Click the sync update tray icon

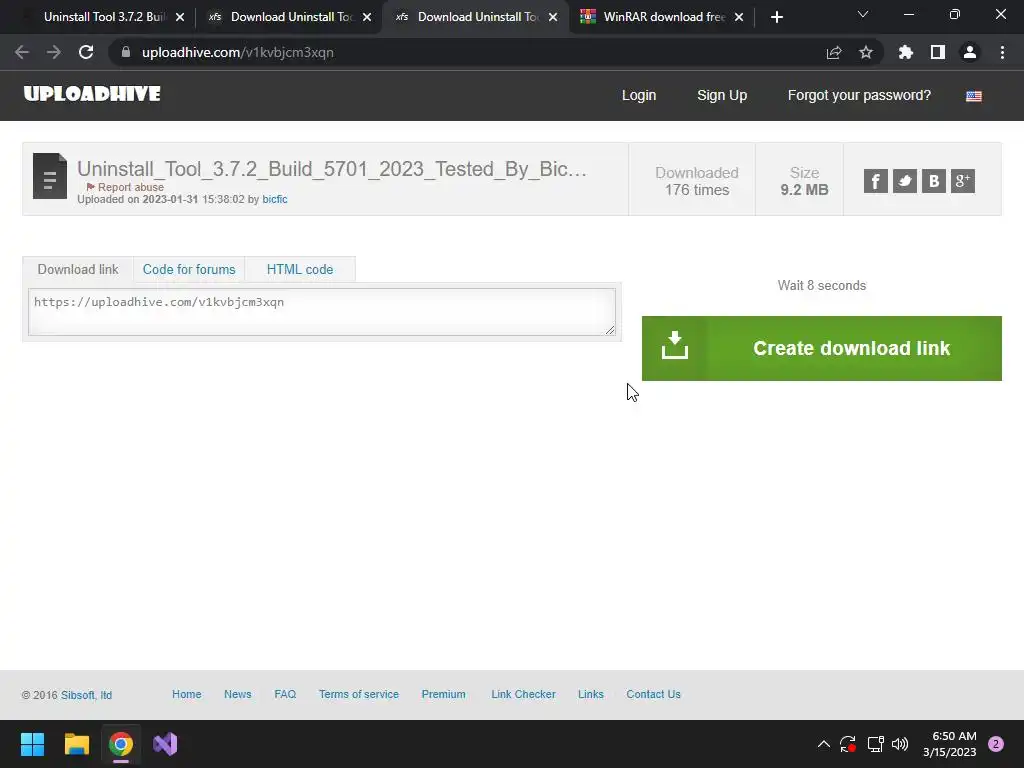(848, 744)
